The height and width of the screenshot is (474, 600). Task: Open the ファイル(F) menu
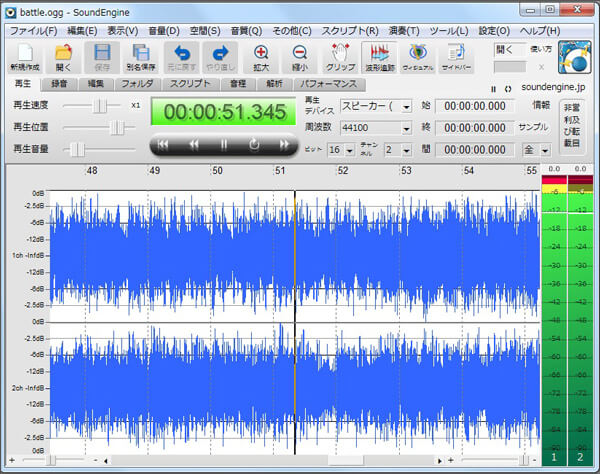pyautogui.click(x=33, y=31)
